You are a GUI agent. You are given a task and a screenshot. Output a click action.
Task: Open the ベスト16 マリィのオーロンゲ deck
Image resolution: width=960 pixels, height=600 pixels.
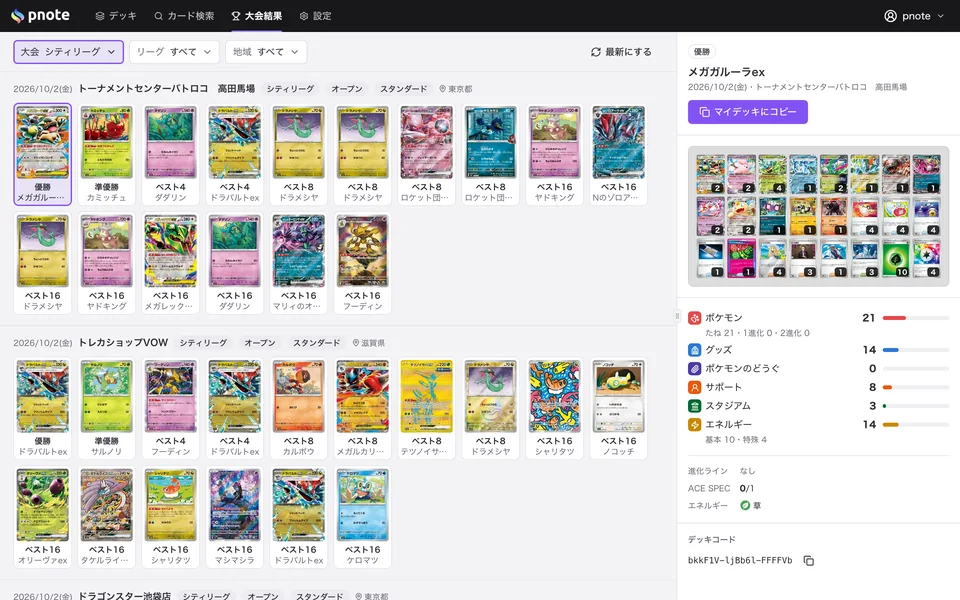coord(299,263)
